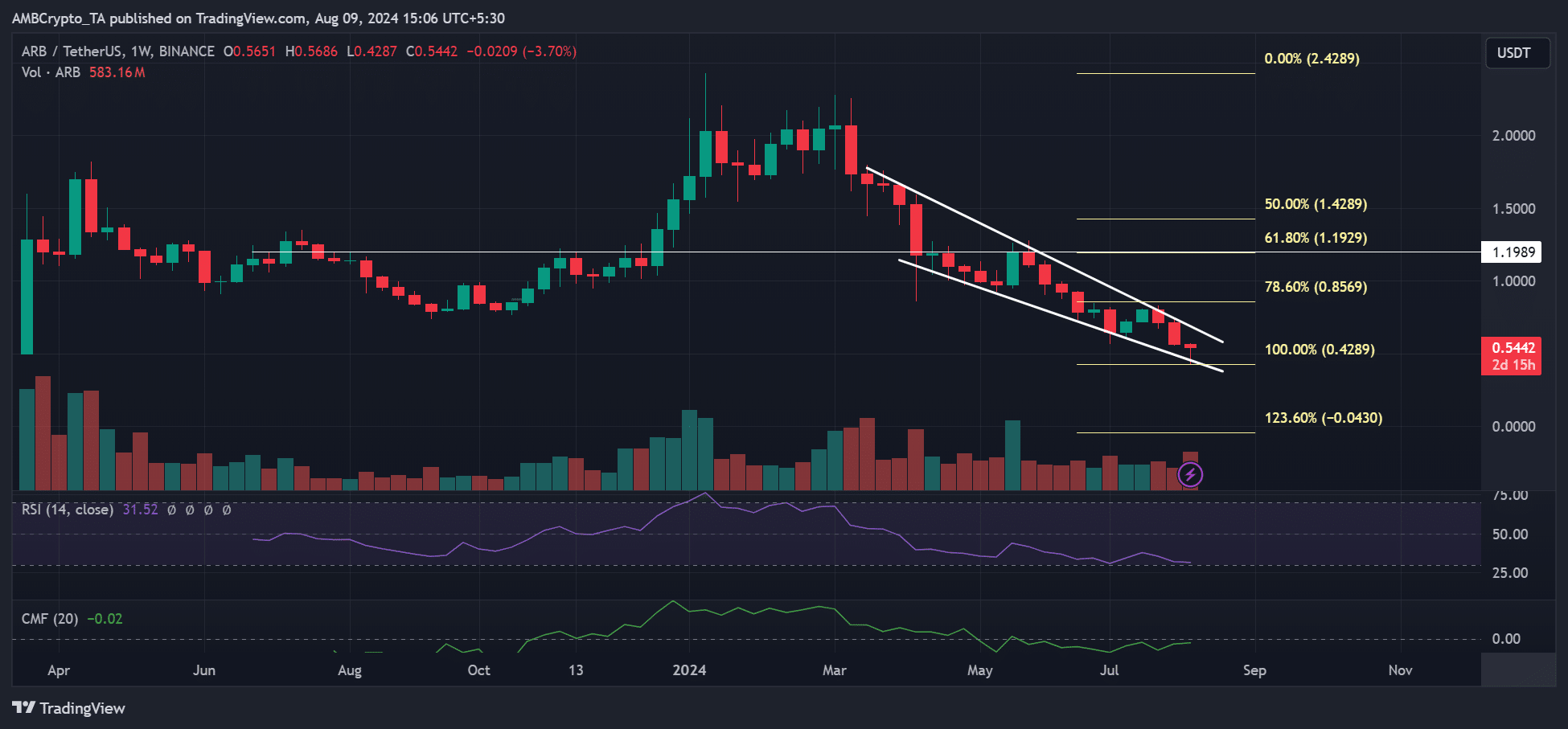Select the CMF (20) indicator label
Screen dimensions: 1568x729
(50, 619)
